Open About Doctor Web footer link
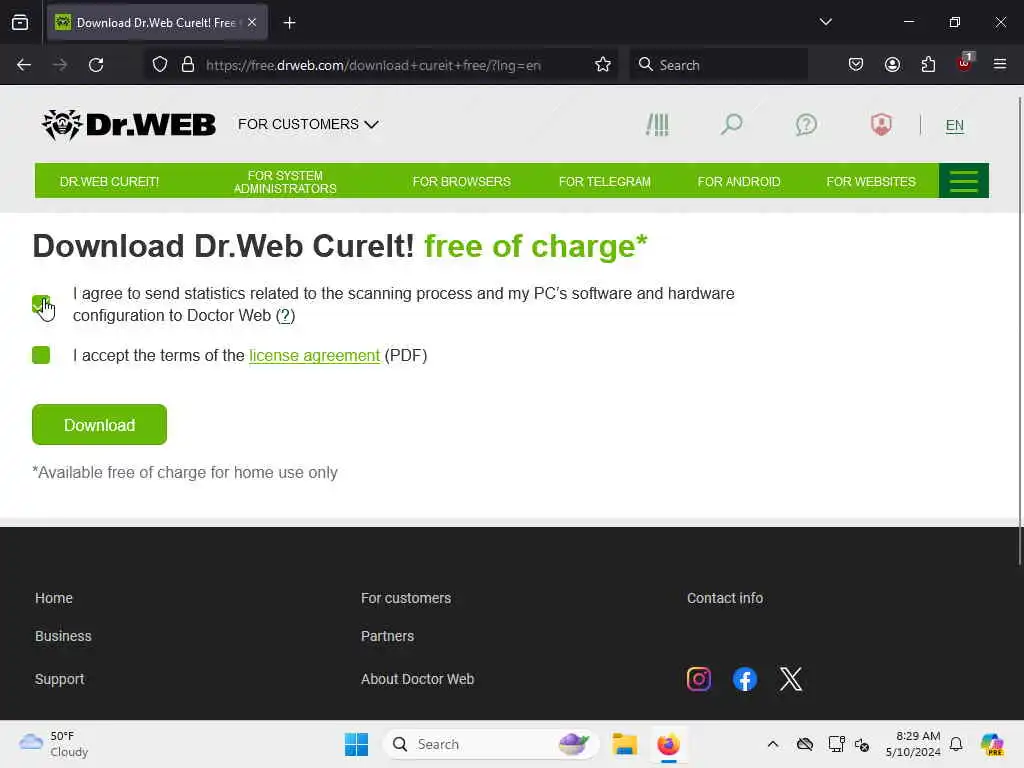The image size is (1024, 768). coord(417,679)
